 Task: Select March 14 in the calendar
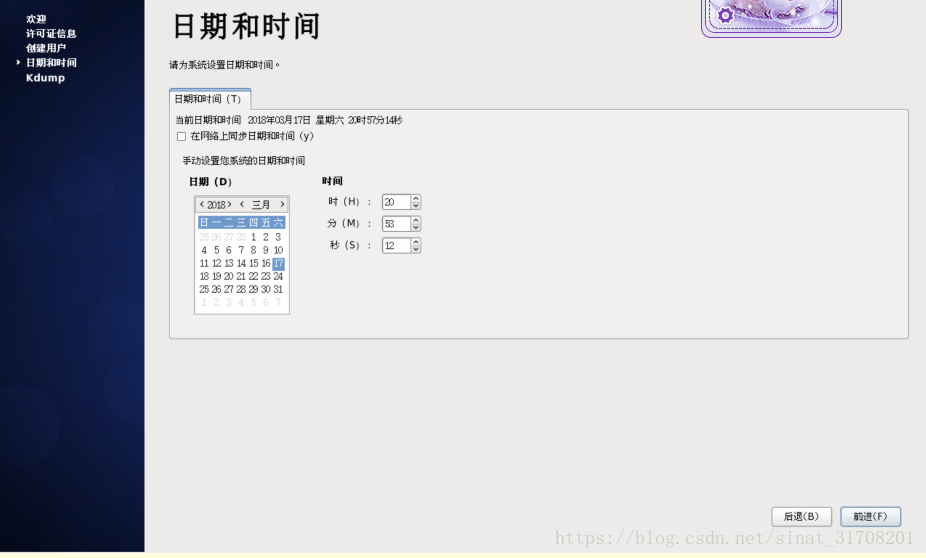pyautogui.click(x=241, y=263)
